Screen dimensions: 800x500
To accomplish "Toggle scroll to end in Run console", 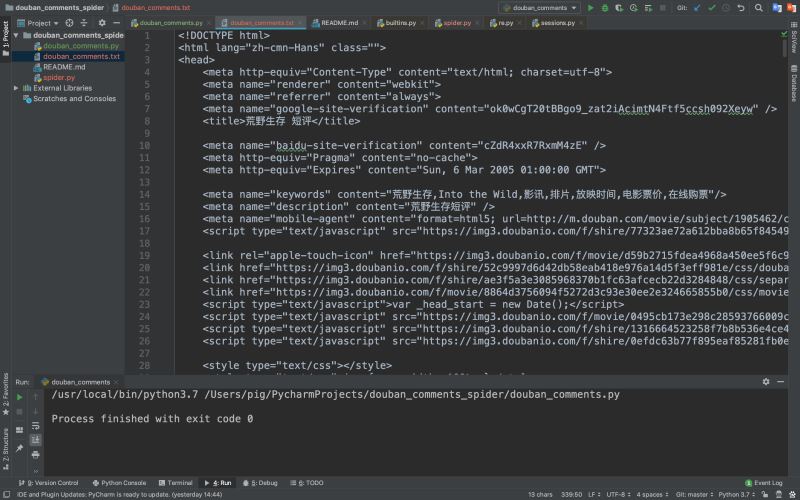I will [35, 440].
